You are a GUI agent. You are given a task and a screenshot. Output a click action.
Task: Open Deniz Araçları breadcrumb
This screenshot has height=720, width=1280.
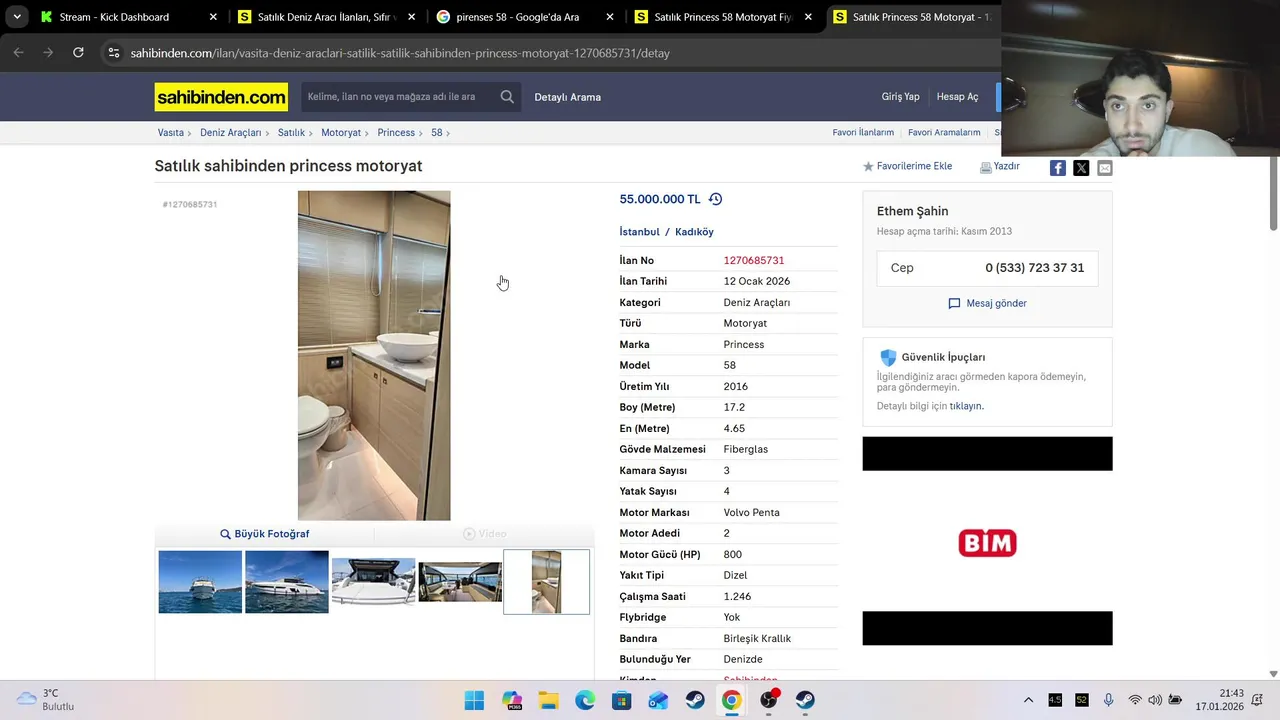(x=230, y=133)
